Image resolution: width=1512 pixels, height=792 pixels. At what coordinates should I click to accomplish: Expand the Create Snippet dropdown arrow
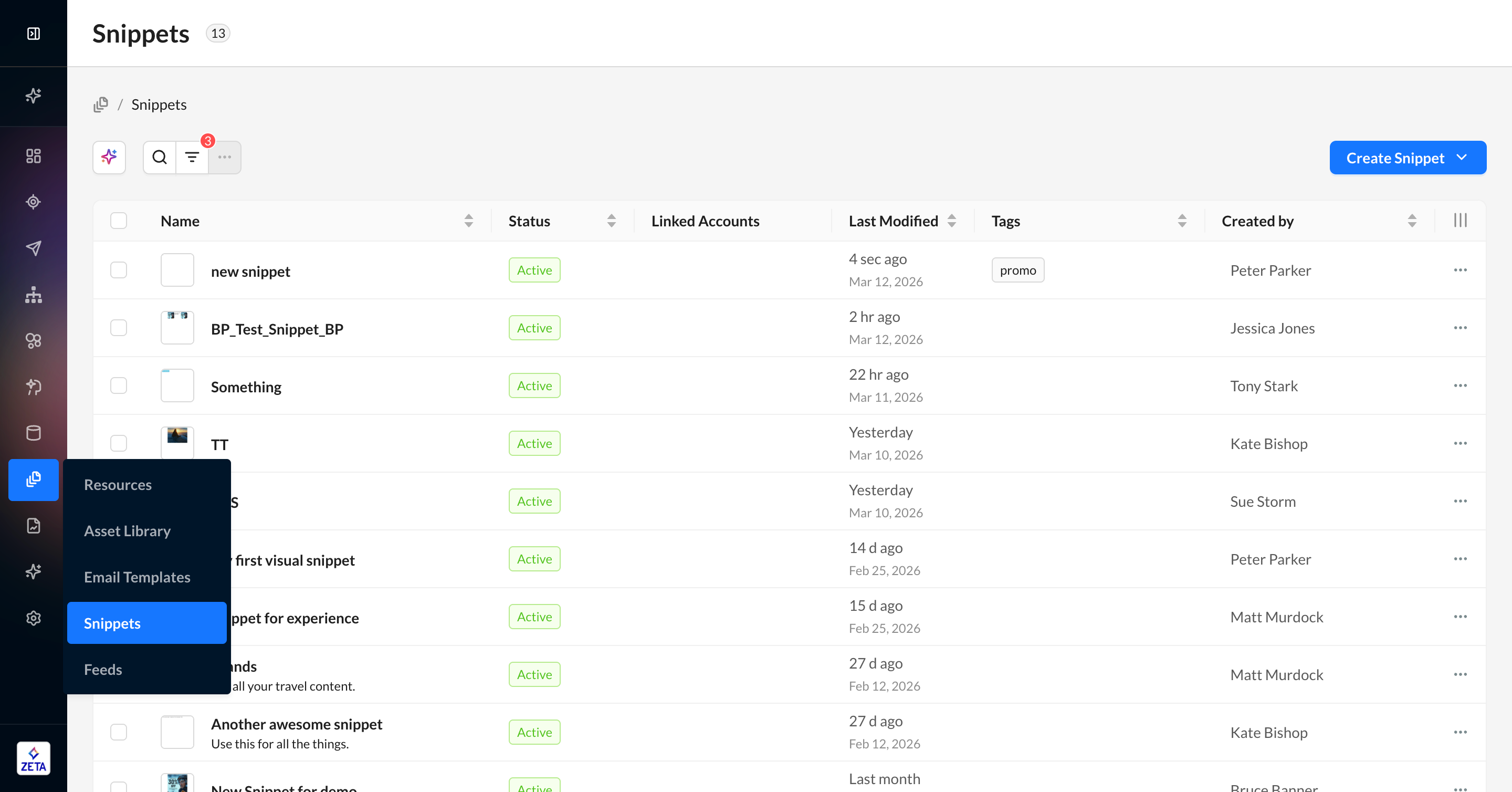click(1462, 158)
